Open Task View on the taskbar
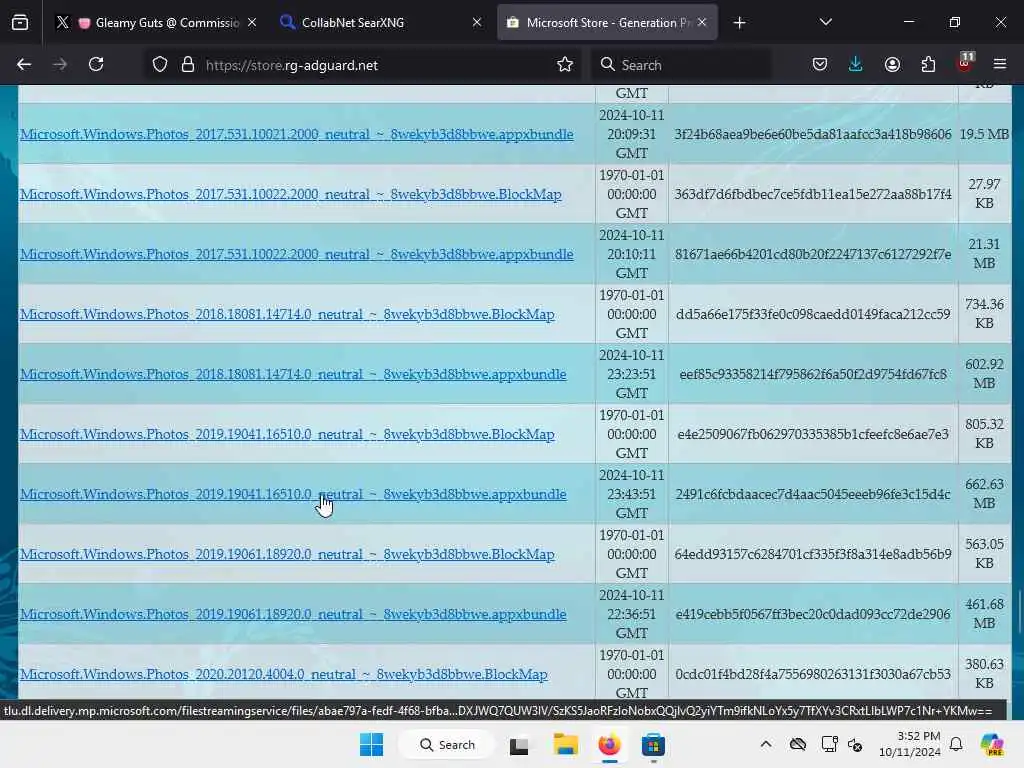The height and width of the screenshot is (768, 1024). (x=519, y=745)
